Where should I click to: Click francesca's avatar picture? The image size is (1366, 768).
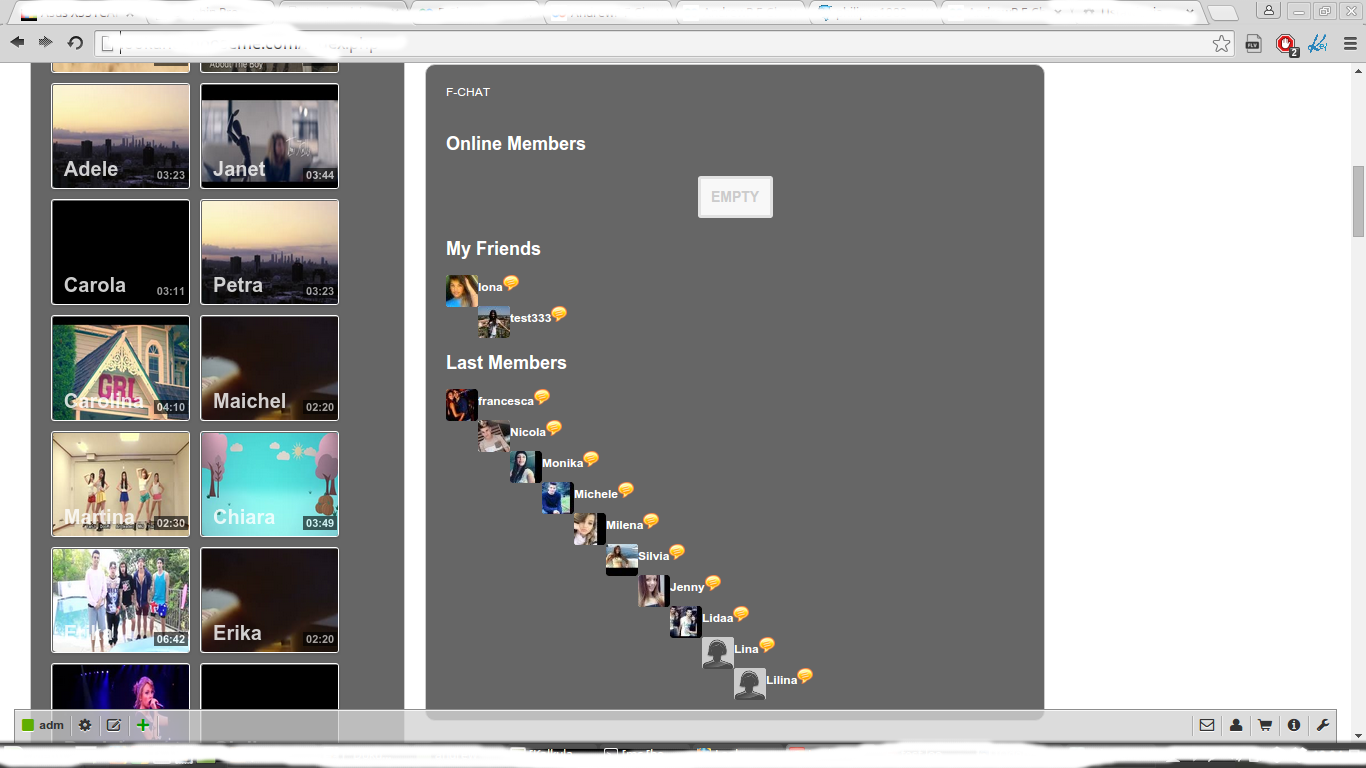tap(462, 405)
